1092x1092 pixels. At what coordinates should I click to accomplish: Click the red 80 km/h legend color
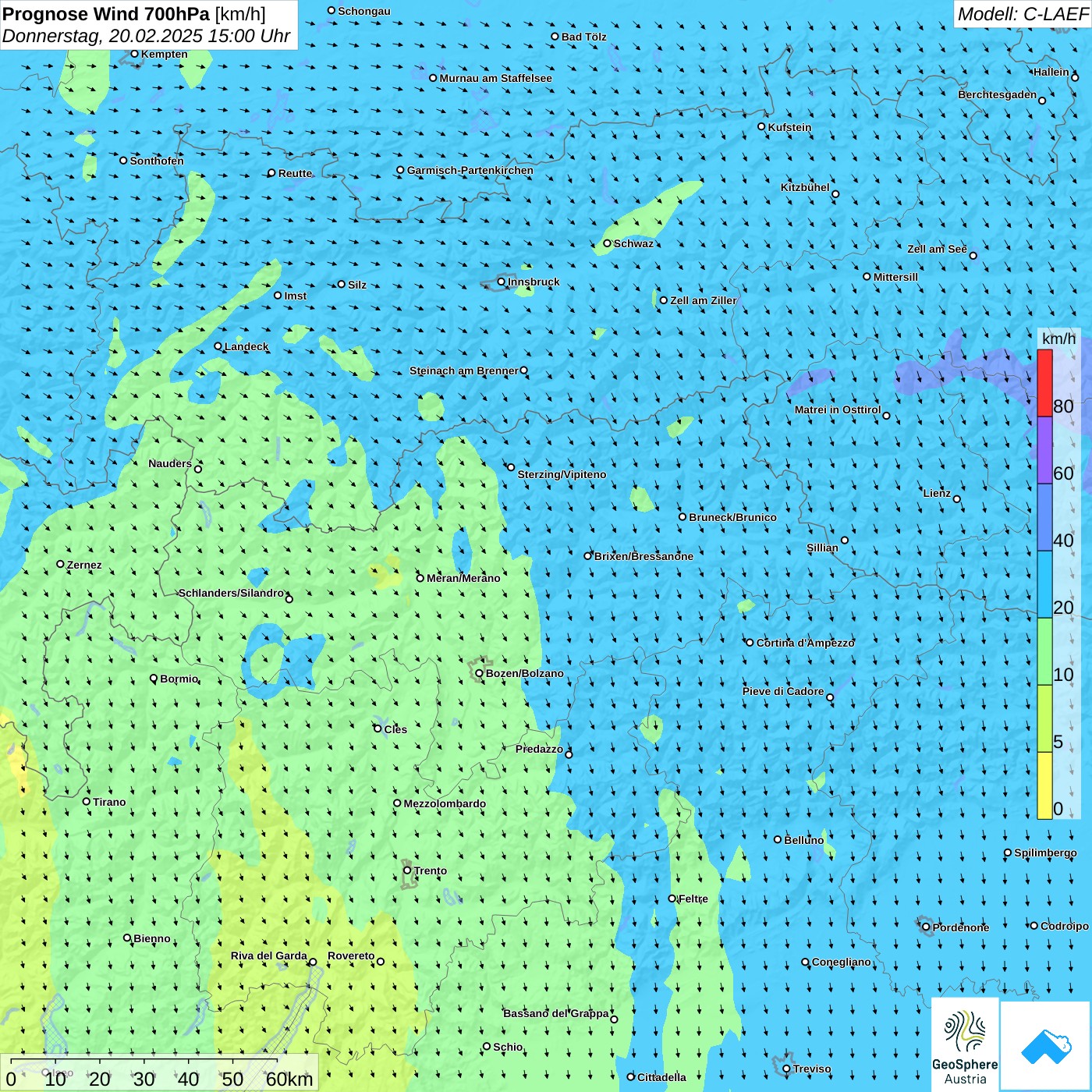click(1044, 383)
